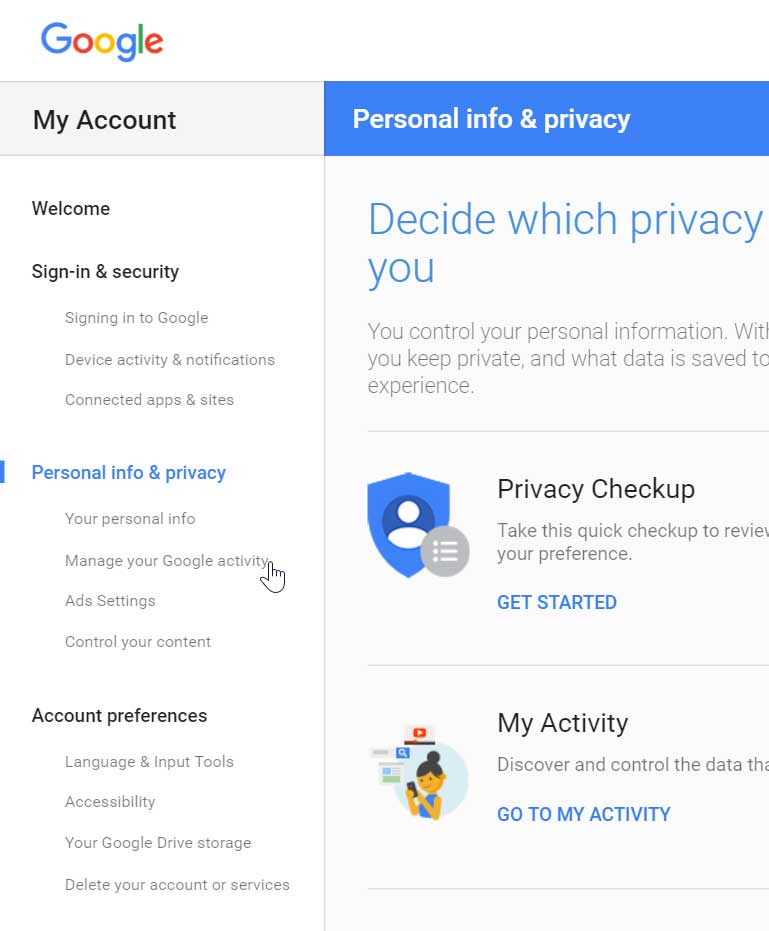The image size is (769, 931).
Task: Open Accessibility settings
Action: (x=110, y=801)
